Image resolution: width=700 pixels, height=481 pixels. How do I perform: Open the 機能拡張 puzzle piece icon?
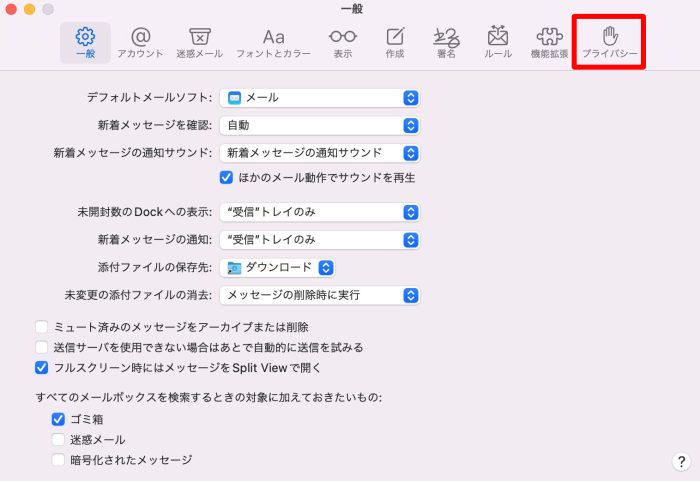pyautogui.click(x=550, y=40)
